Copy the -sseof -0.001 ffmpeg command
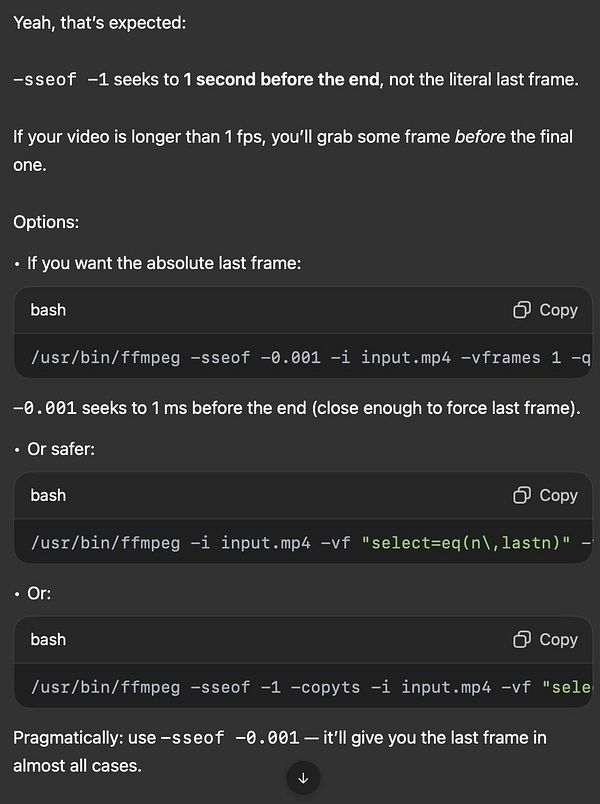This screenshot has height=804, width=600. pyautogui.click(x=545, y=311)
